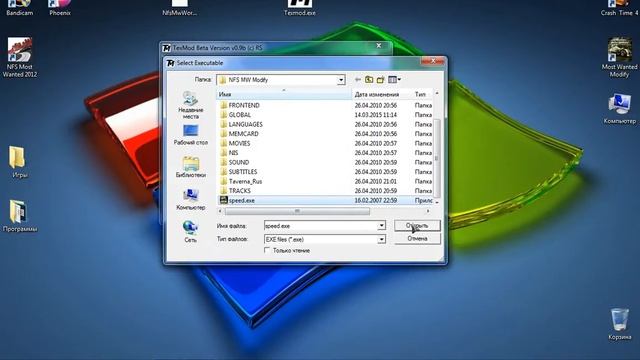The width and height of the screenshot is (640, 360).
Task: Open the Phoenix desktop shortcut
Action: pyautogui.click(x=60, y=7)
